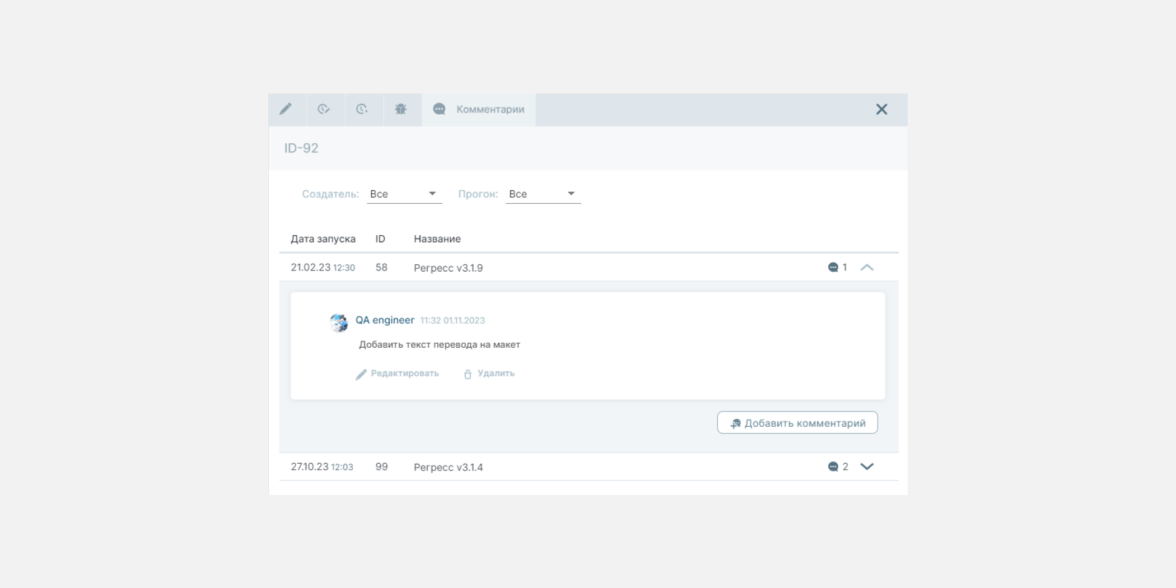Expand the Регресс v3.1.4 row

pyautogui.click(x=867, y=466)
